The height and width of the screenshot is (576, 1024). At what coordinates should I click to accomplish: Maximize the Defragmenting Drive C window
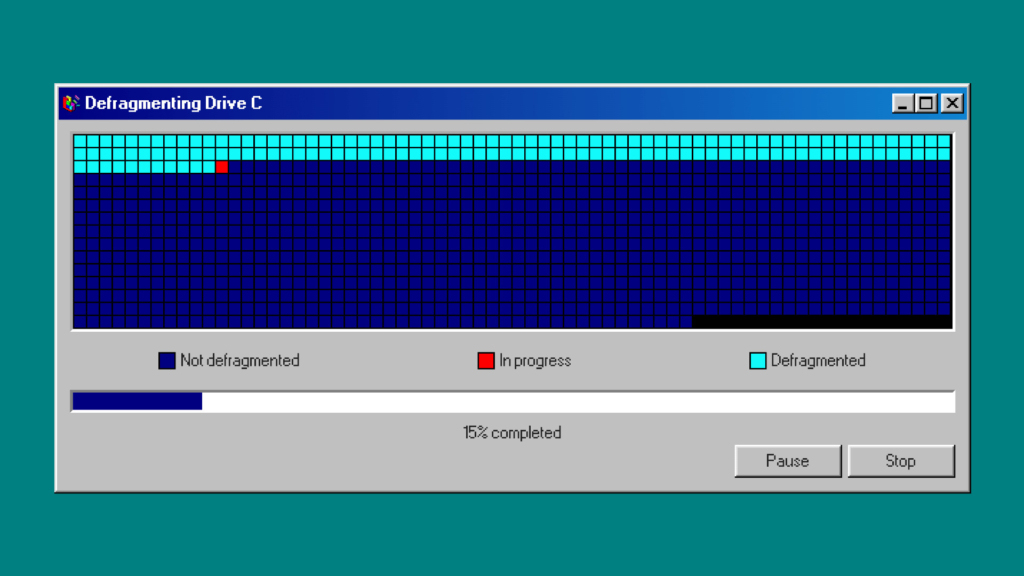(927, 103)
